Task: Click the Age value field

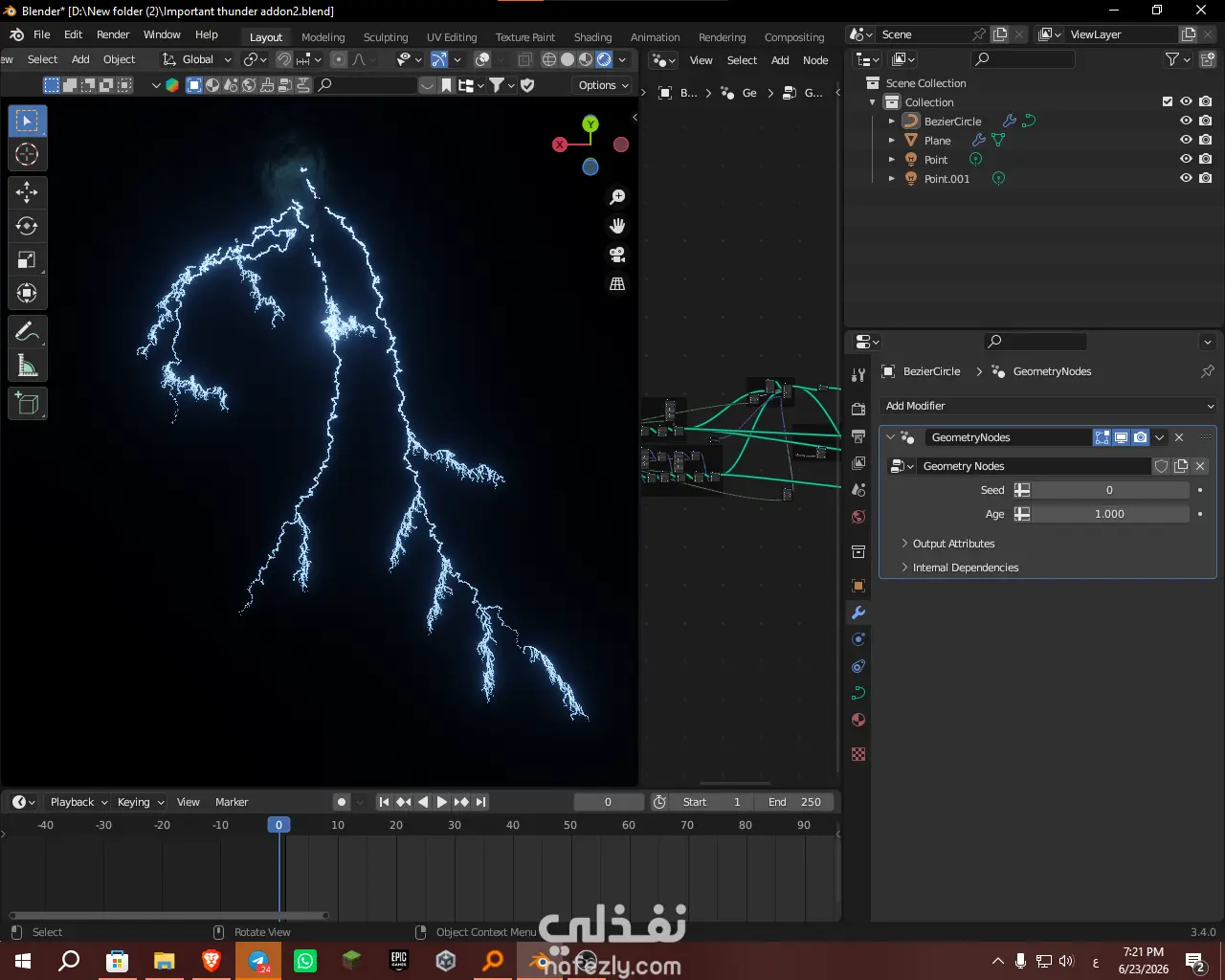Action: pos(1109,514)
